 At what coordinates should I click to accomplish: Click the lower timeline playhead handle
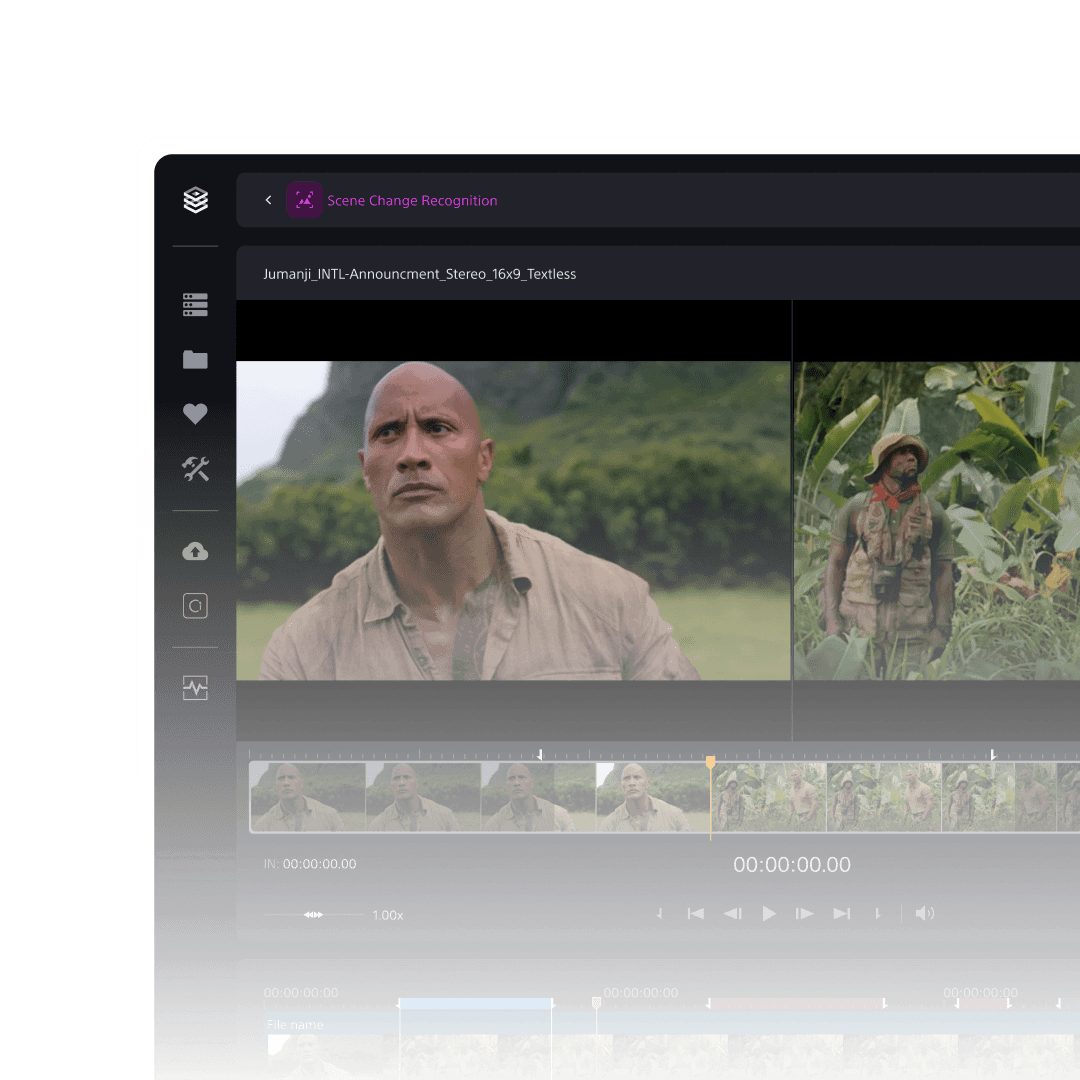[596, 1002]
